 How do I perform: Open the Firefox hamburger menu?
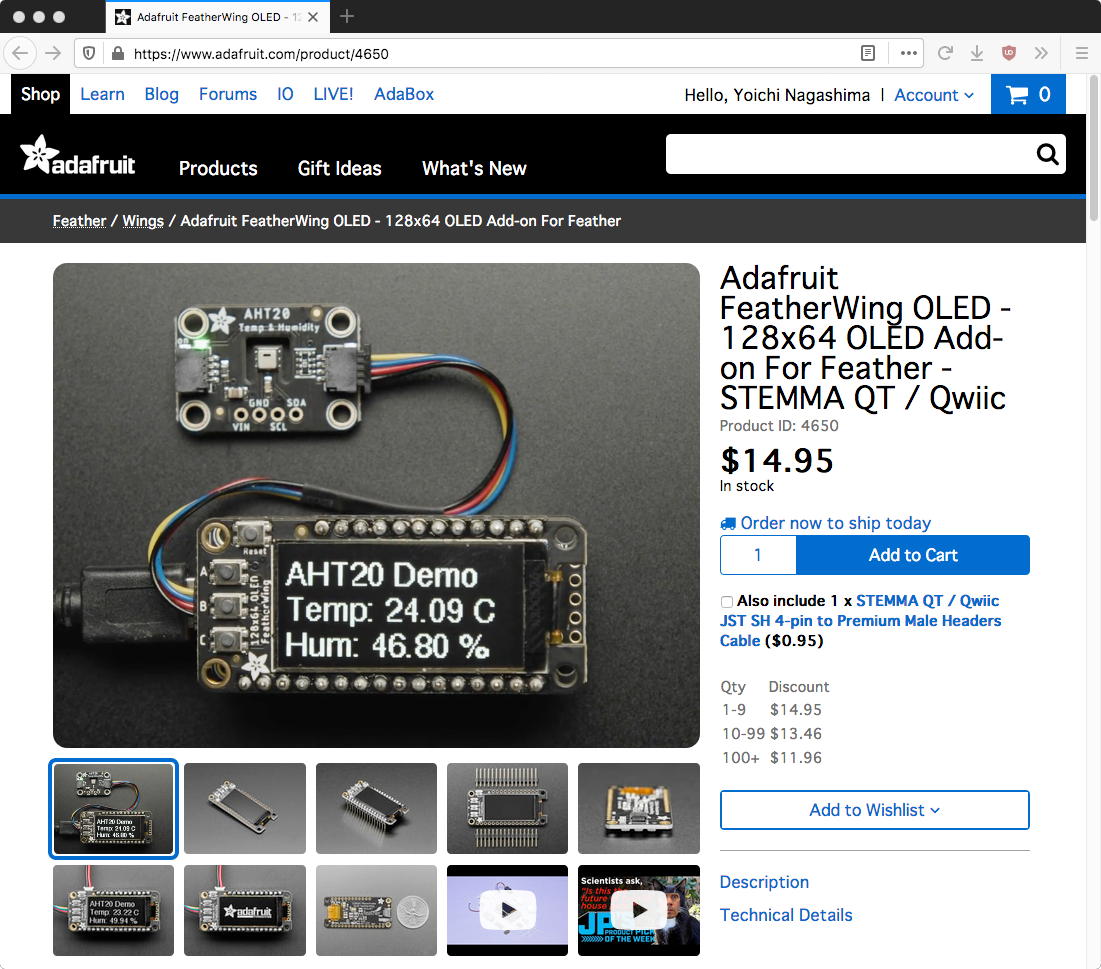(1081, 53)
